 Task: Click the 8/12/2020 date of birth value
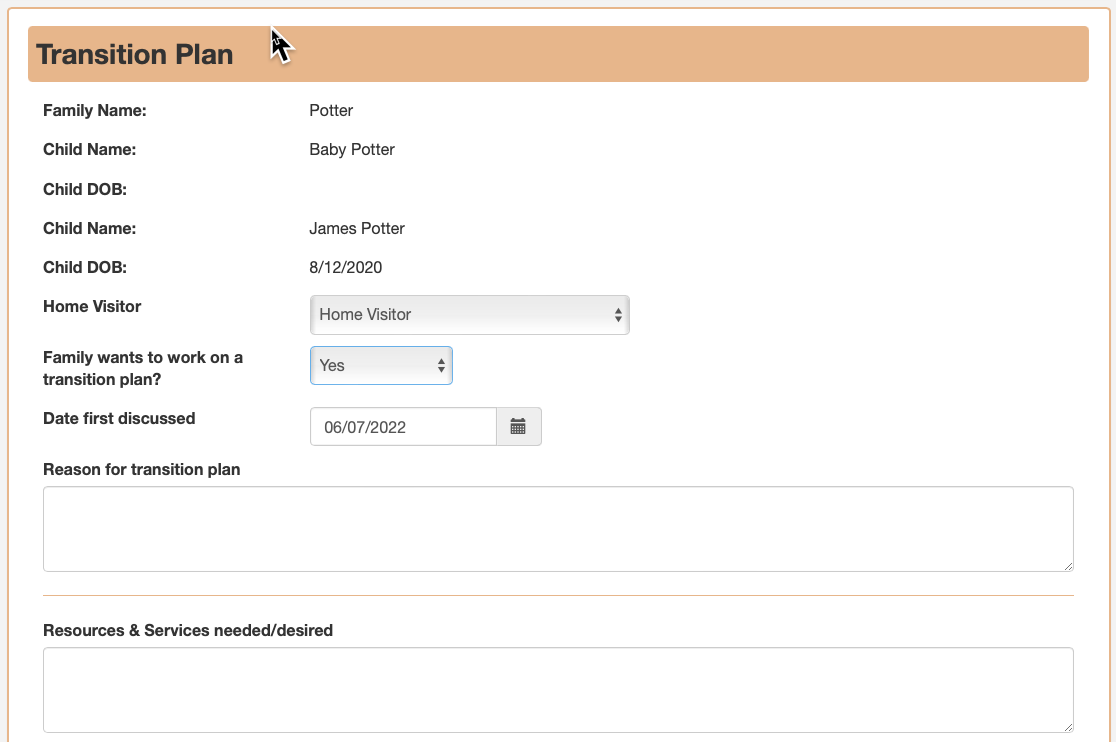pos(346,267)
